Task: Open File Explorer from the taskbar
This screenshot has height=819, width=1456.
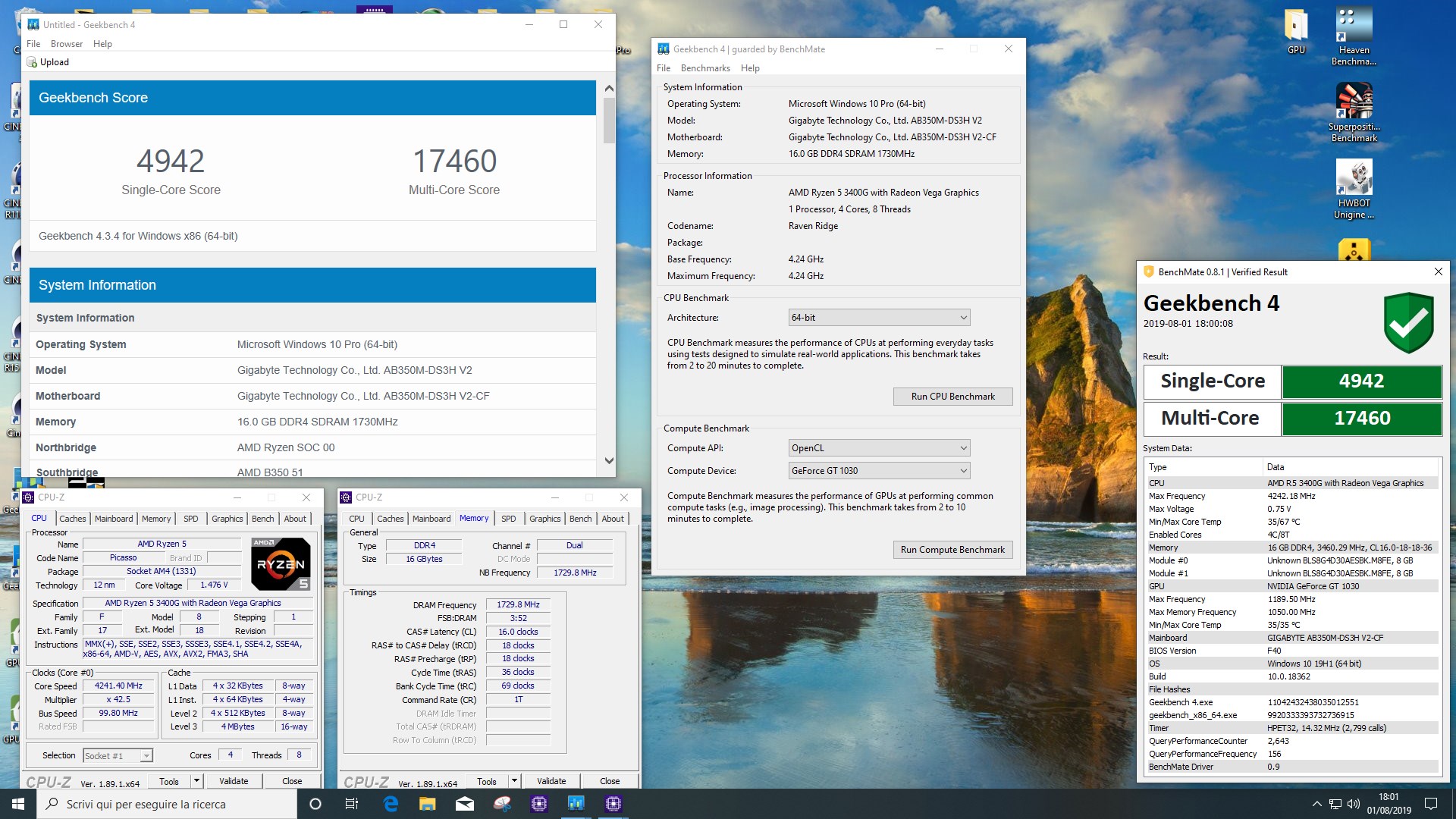Action: coord(428,804)
